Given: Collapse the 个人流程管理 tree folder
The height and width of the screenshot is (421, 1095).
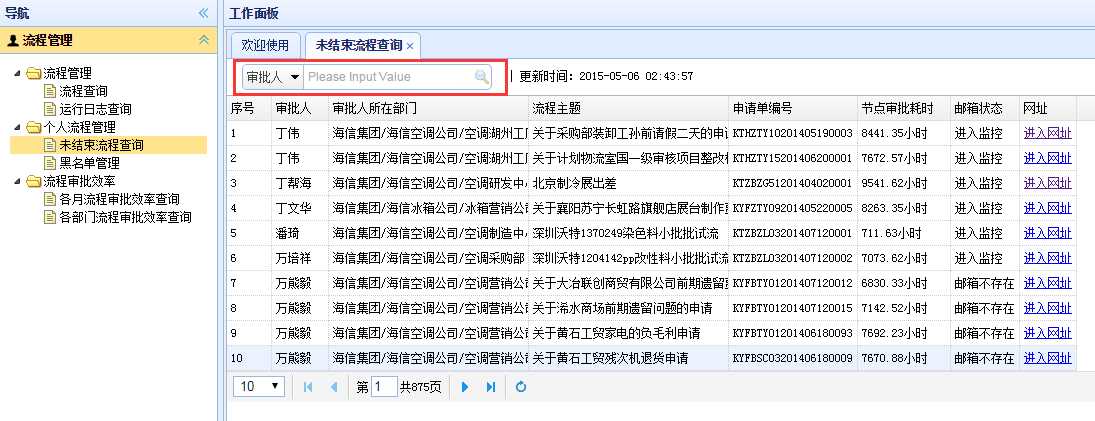Looking at the screenshot, I should [x=17, y=128].
